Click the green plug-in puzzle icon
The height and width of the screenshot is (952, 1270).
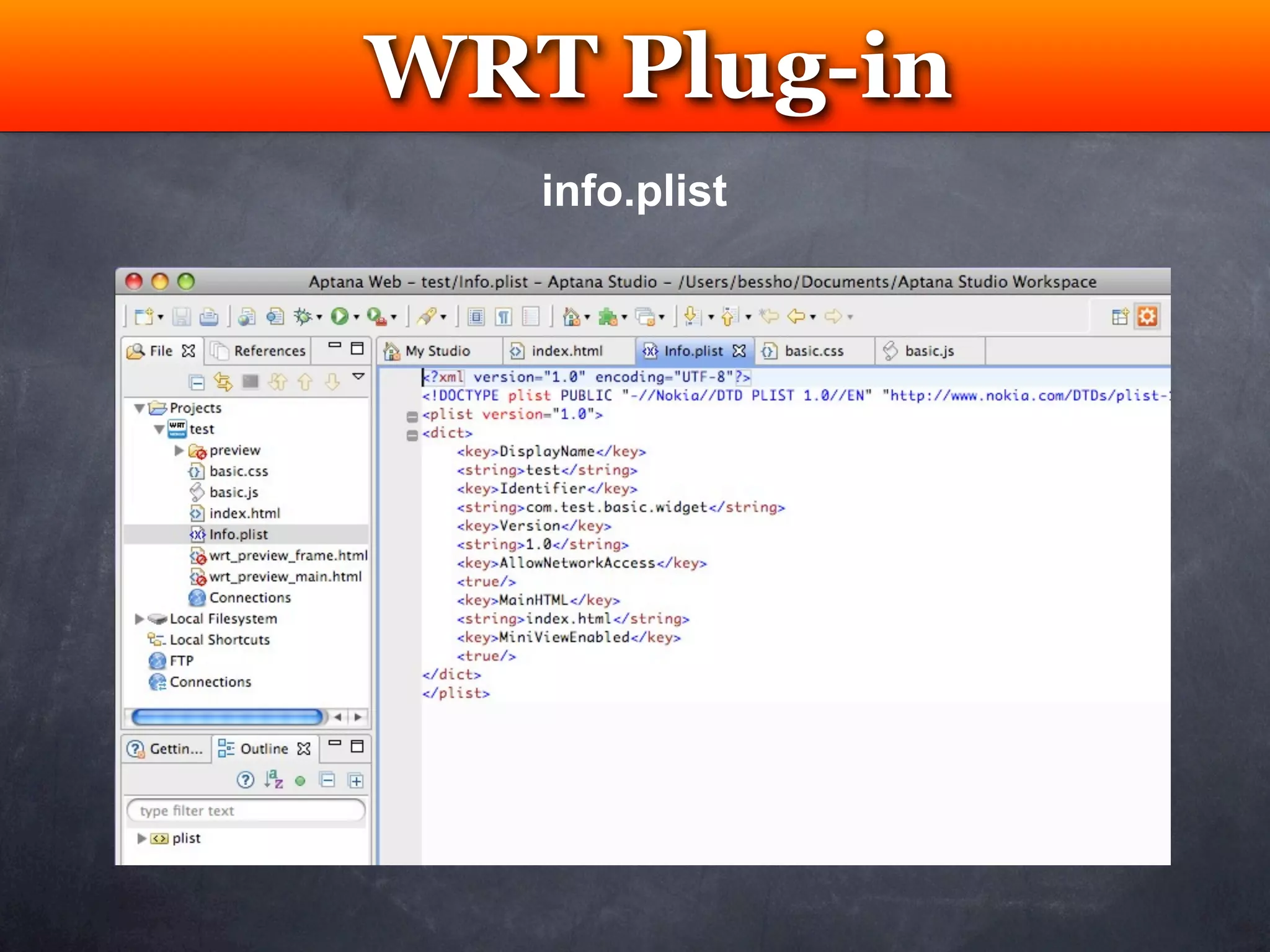(x=608, y=317)
